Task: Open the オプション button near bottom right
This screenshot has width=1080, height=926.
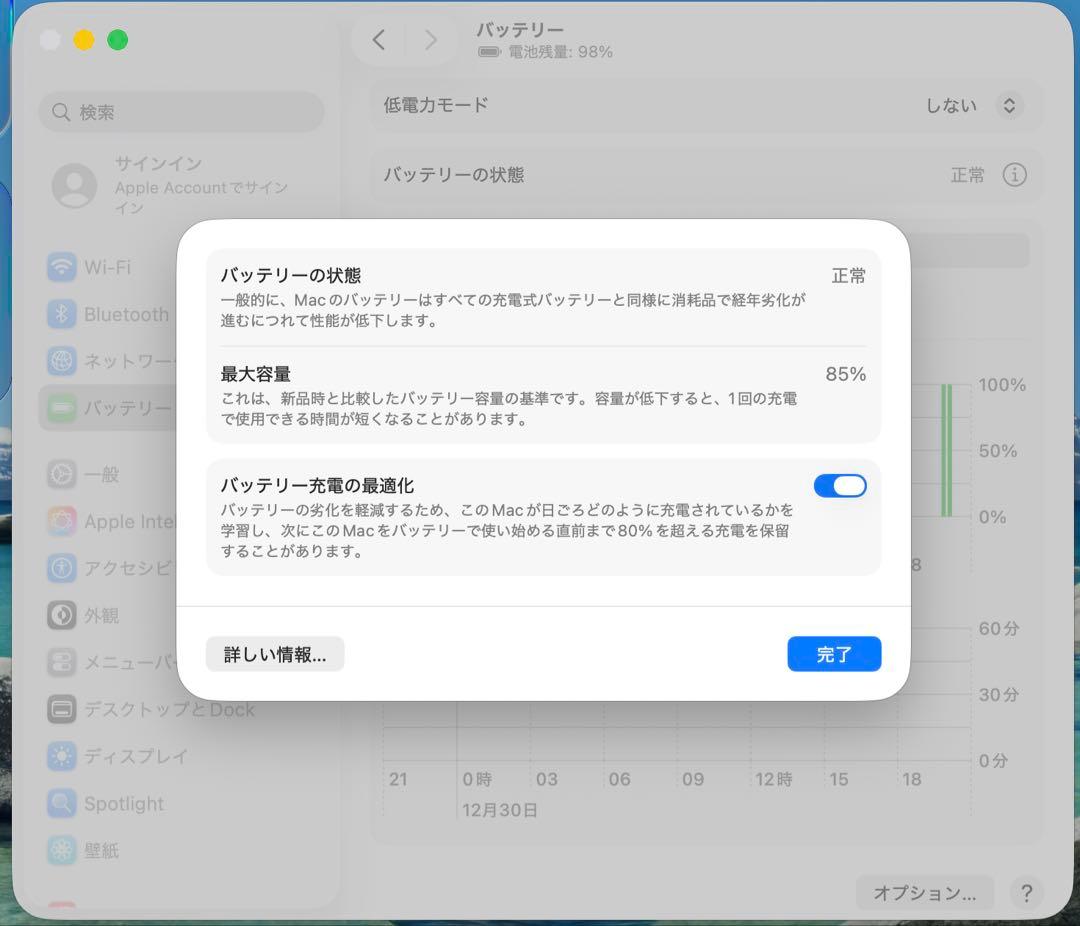Action: click(x=923, y=892)
